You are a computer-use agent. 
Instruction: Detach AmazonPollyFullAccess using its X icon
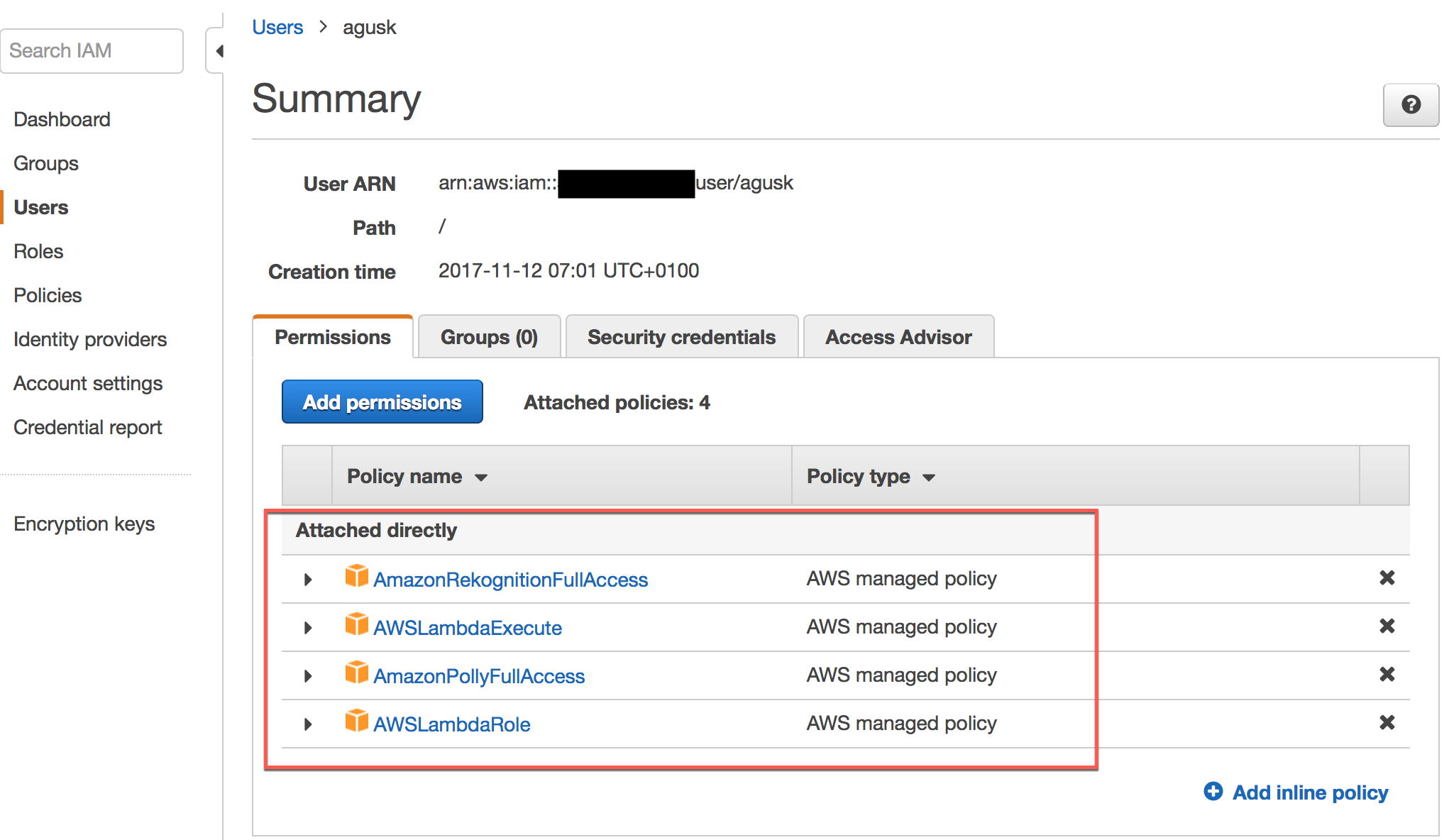pos(1387,675)
